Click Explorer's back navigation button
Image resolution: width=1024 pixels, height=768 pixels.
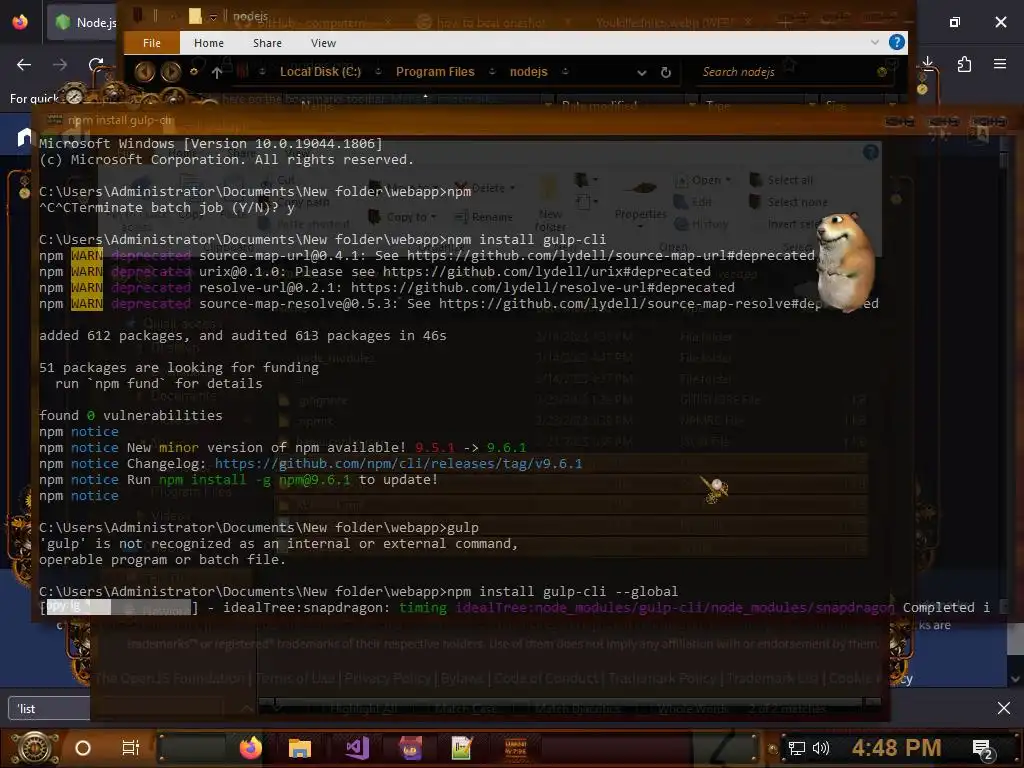tap(144, 71)
